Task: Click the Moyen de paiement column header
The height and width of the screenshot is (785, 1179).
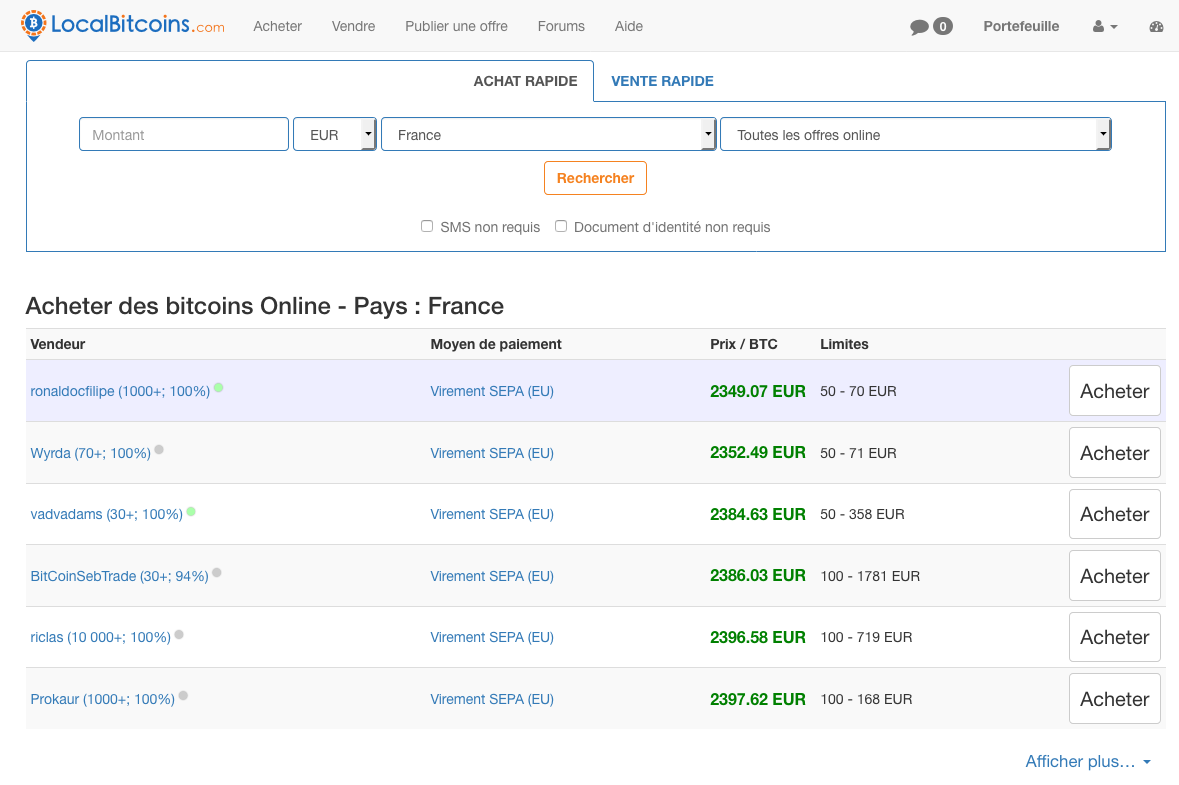Action: [x=496, y=344]
